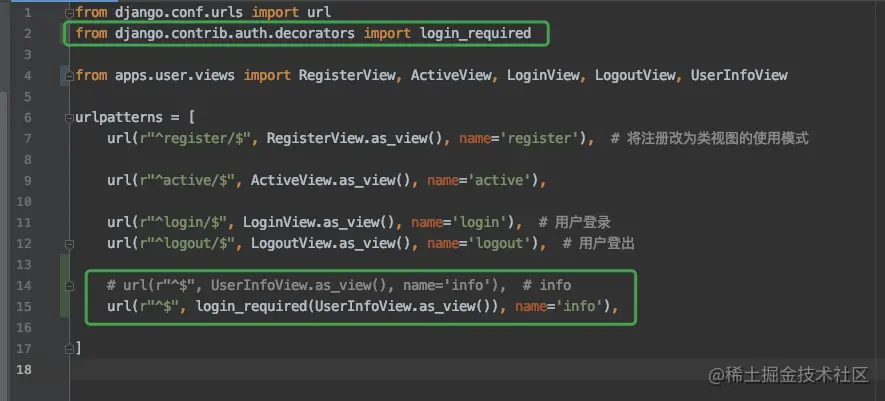Collapse the import fold marker on line 4
Screen dimensions: 885x401
pos(69,76)
